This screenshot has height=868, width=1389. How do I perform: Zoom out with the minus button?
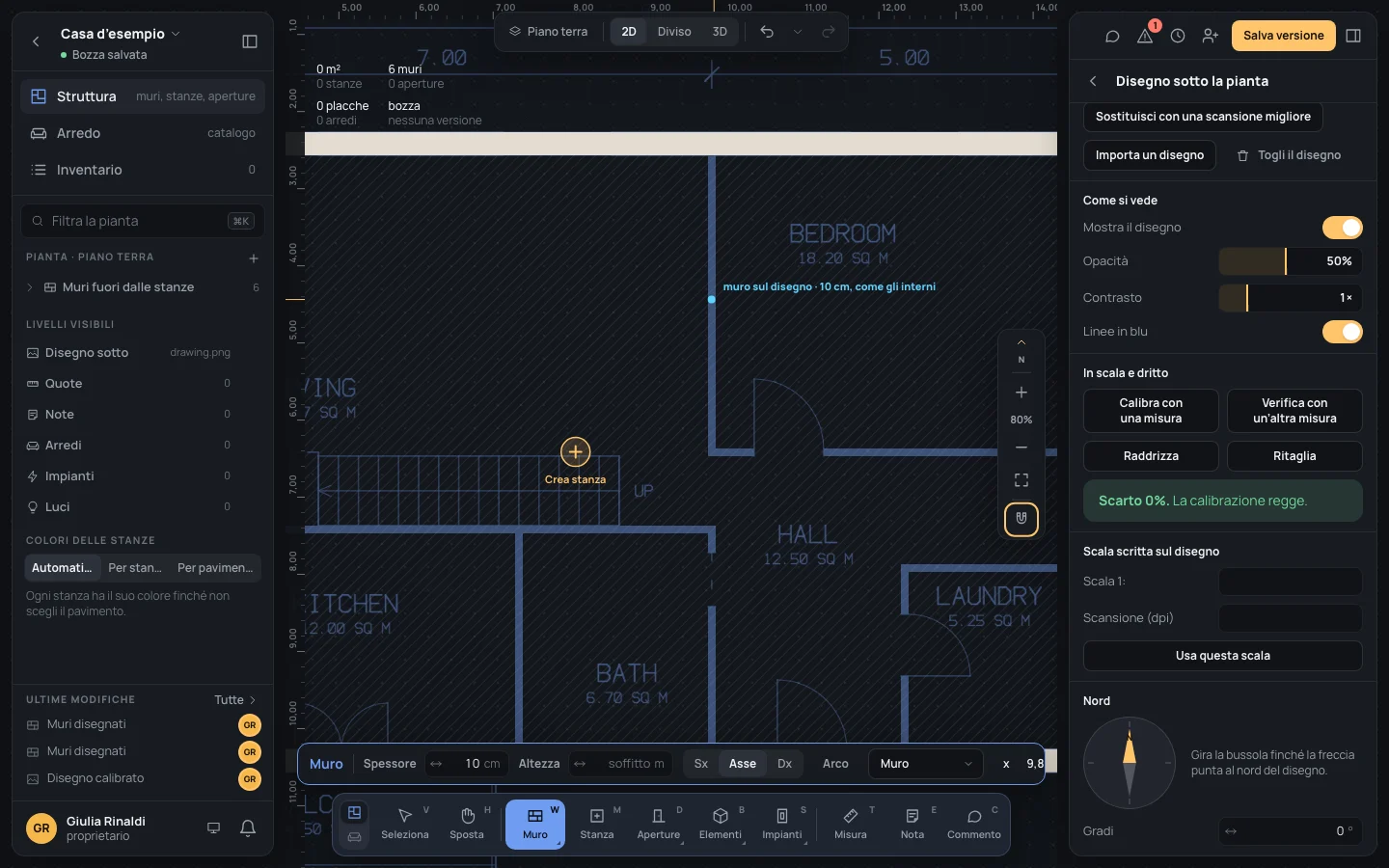1021,448
